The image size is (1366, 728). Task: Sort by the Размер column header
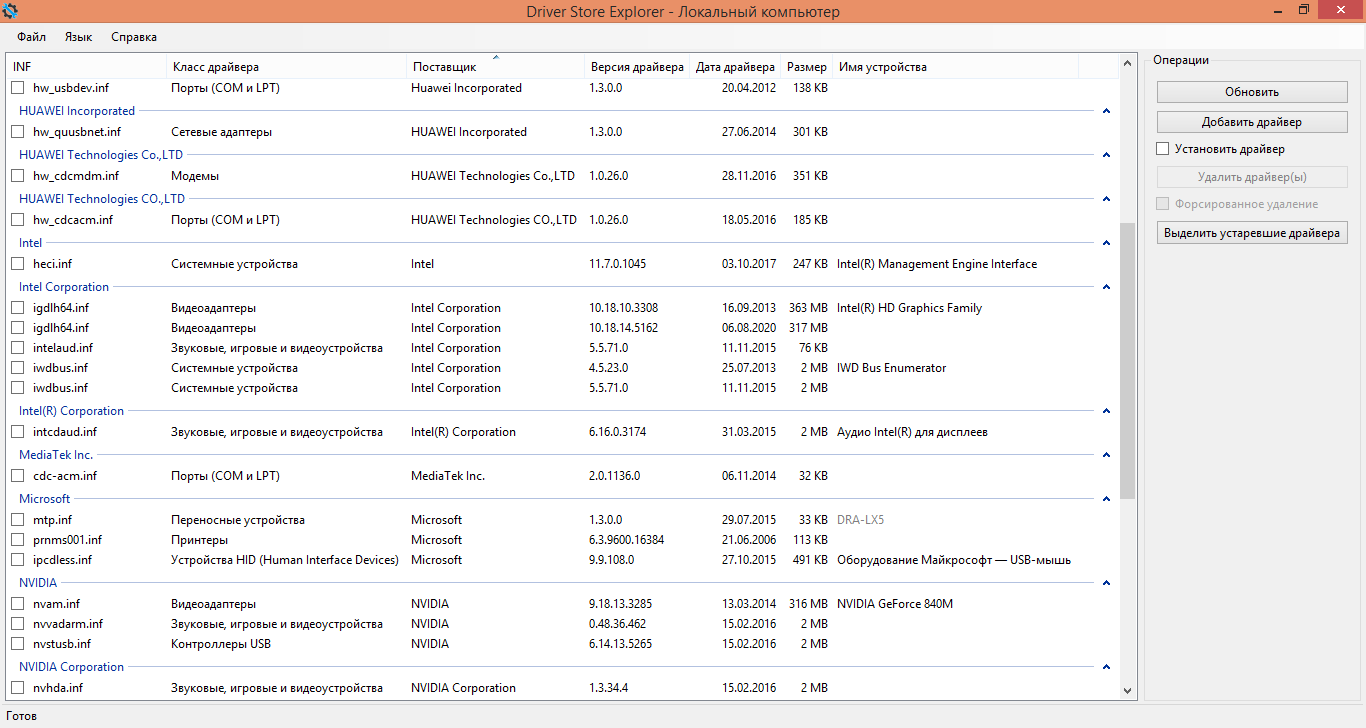pos(807,67)
